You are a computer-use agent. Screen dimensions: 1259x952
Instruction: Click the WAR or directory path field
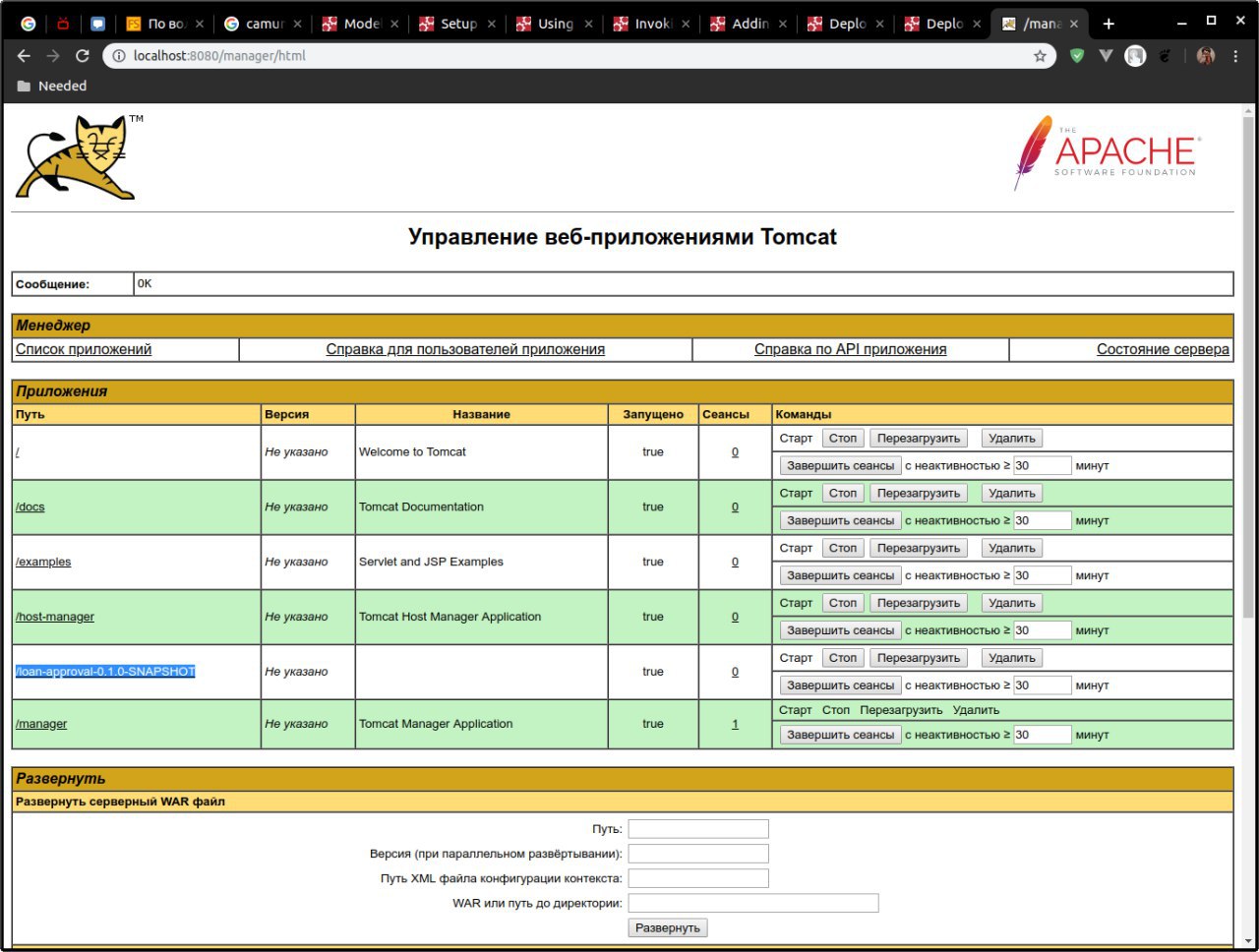coord(753,904)
